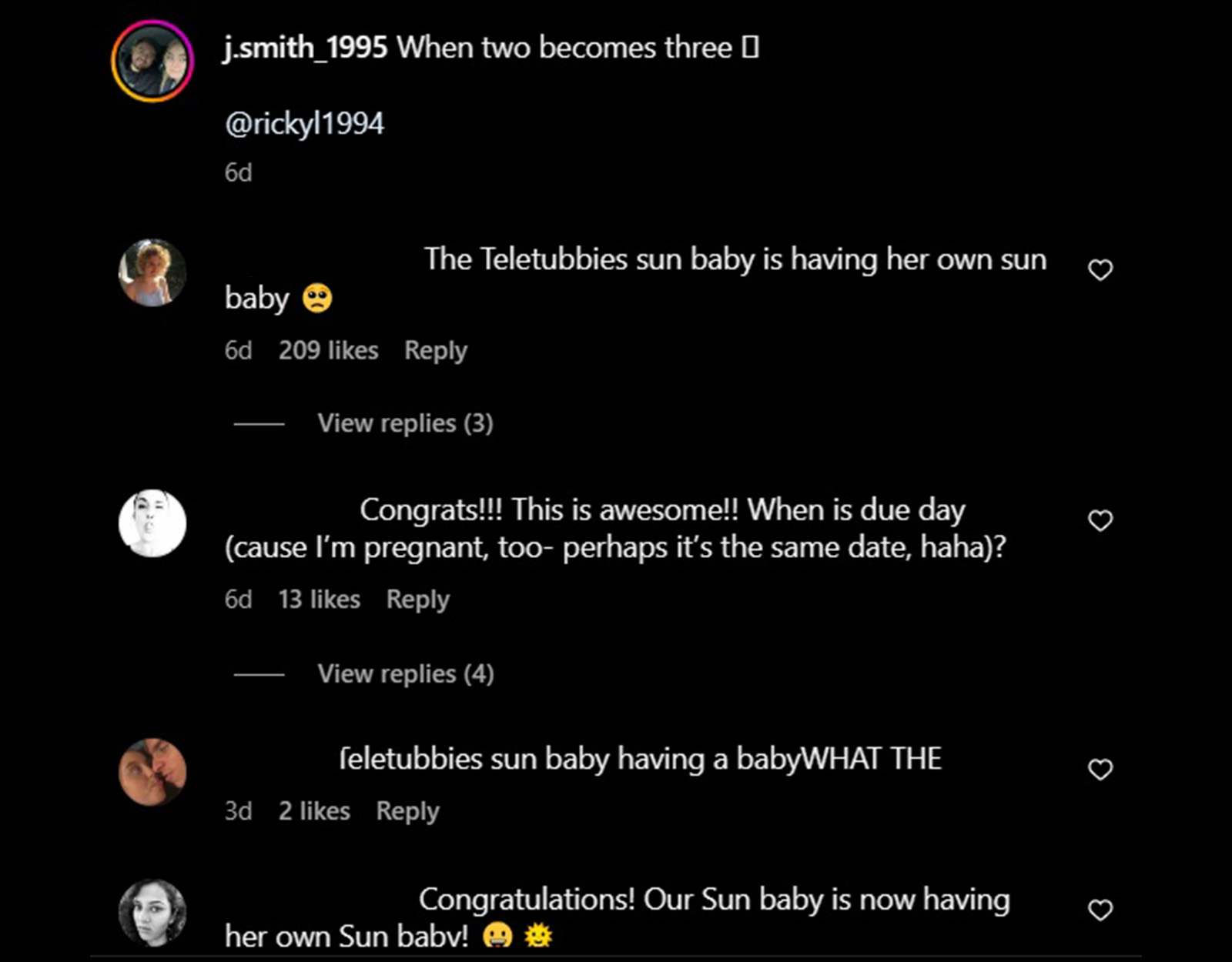Screen dimensions: 1232x962
Task: View the 13 likes list
Action: (318, 599)
